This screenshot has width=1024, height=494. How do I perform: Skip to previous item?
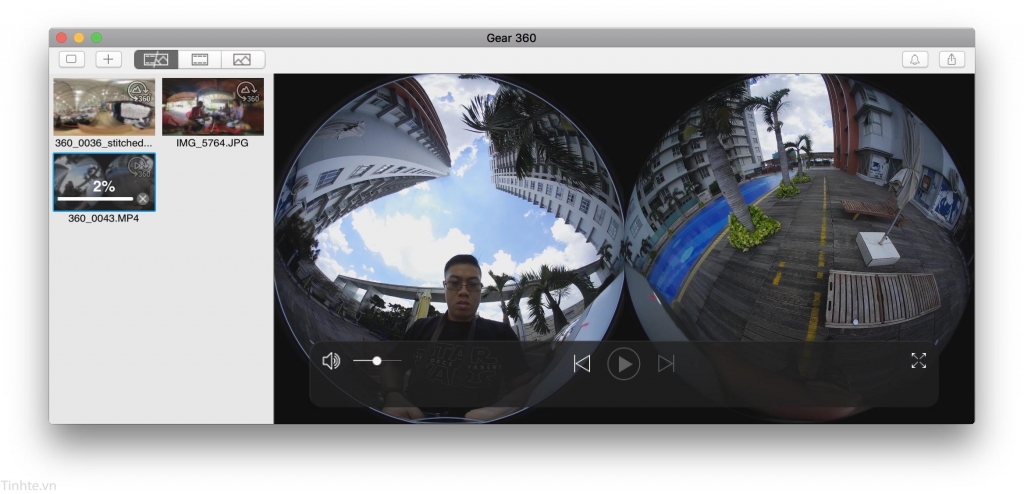click(582, 363)
